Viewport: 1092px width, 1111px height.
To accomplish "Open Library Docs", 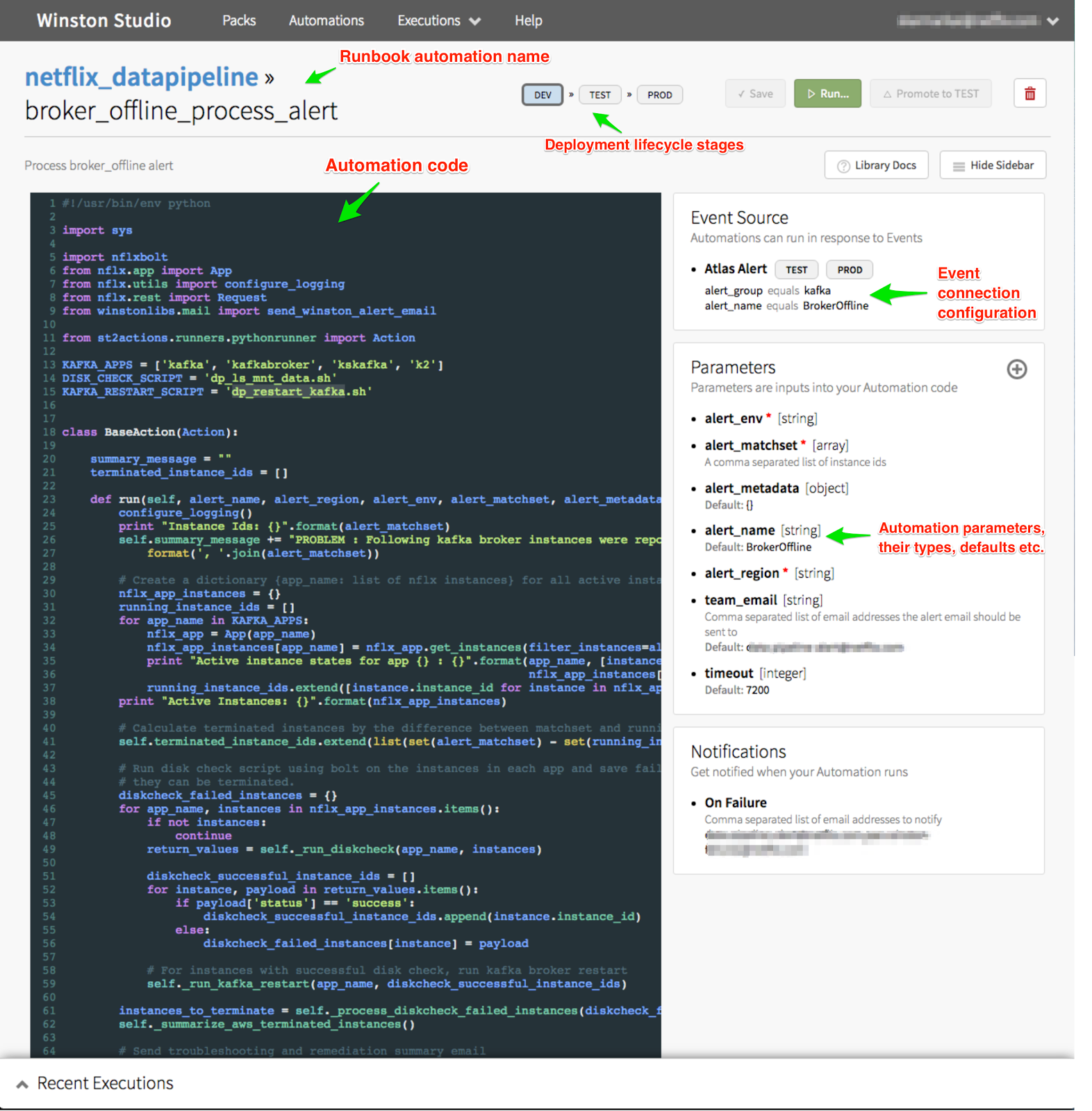I will tap(876, 165).
